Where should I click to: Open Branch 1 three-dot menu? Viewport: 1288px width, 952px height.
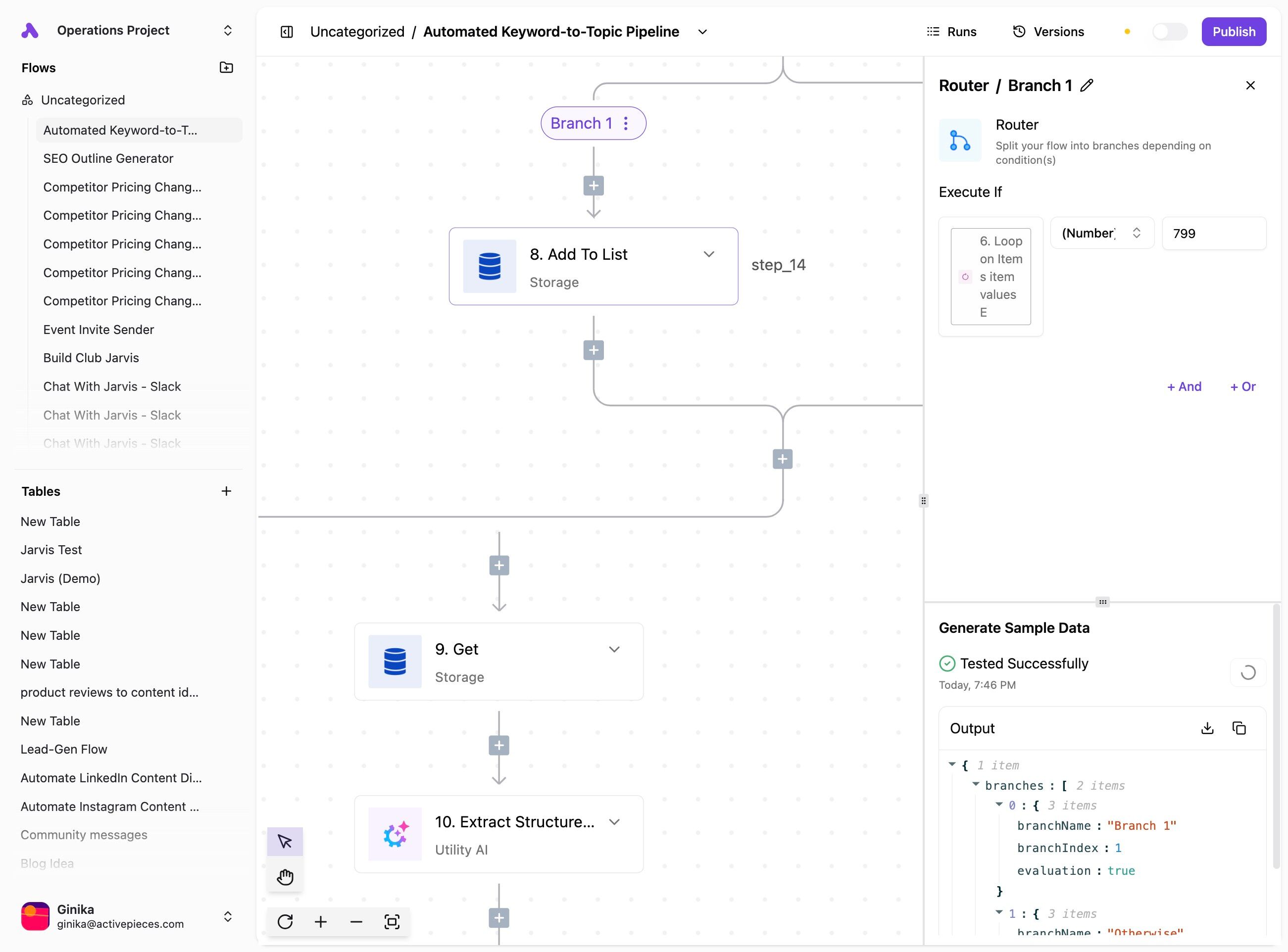click(626, 123)
